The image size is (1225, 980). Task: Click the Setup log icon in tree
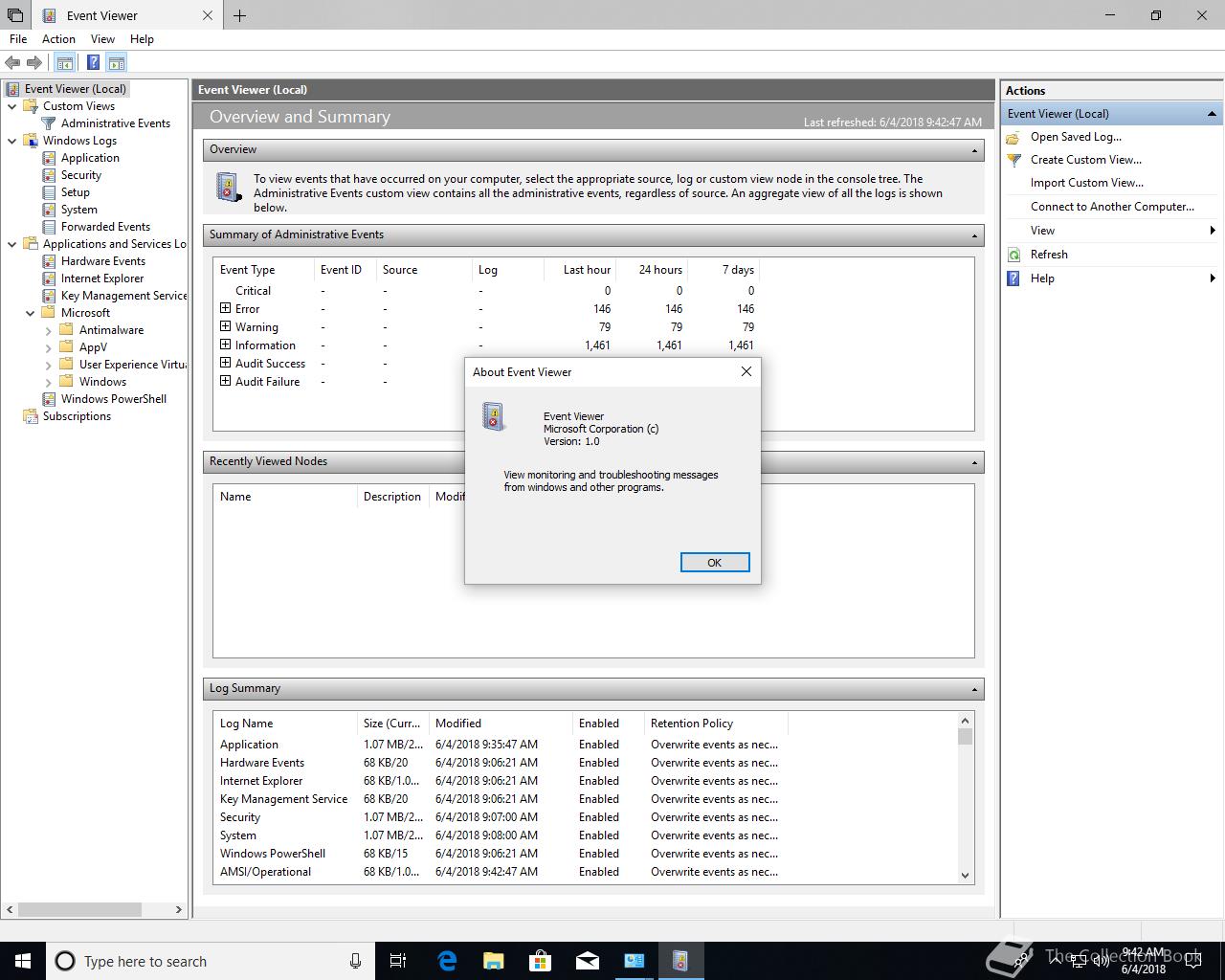(49, 192)
